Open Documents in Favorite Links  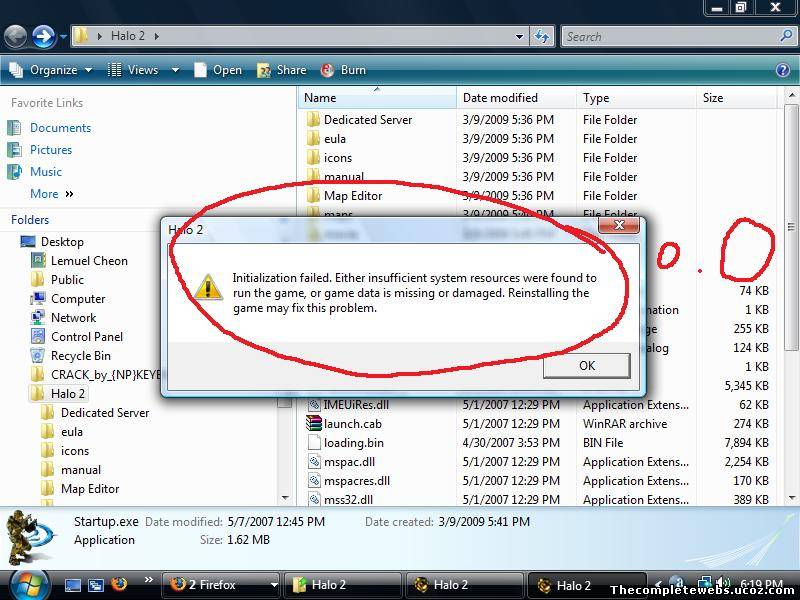pos(60,128)
